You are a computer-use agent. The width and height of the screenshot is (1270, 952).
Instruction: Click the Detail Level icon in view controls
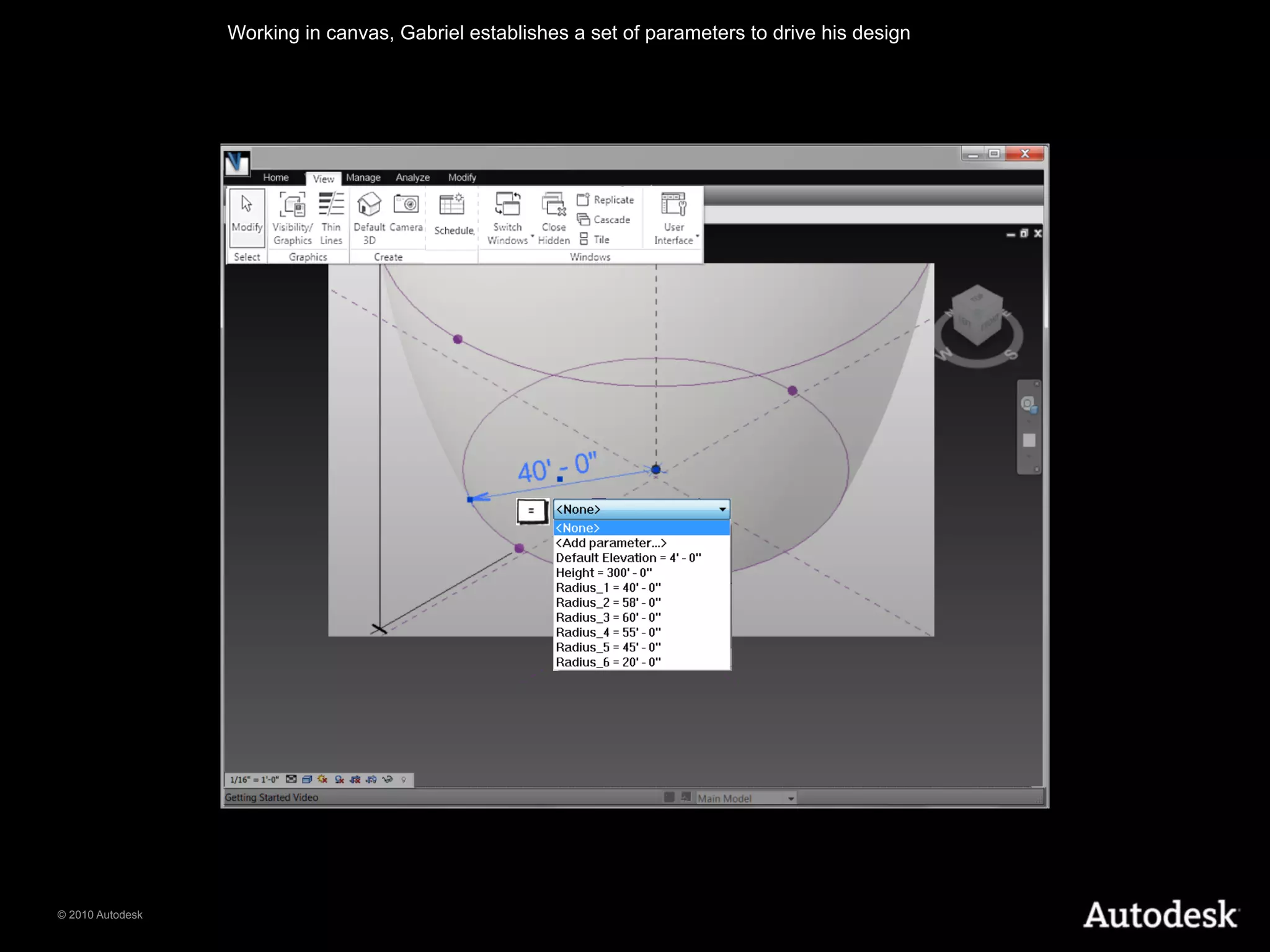coord(291,779)
